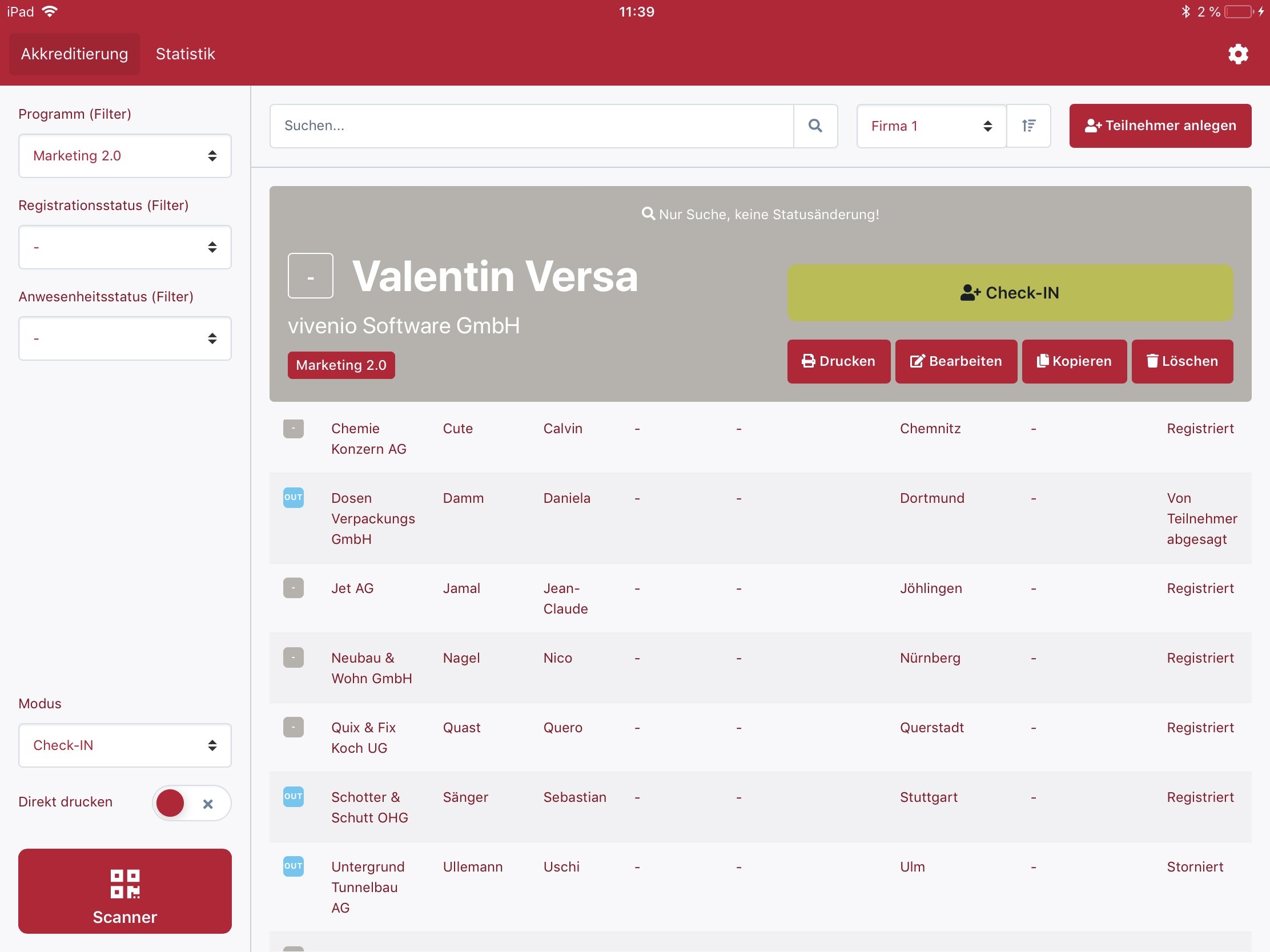Toggle the sort order icon

1028,126
